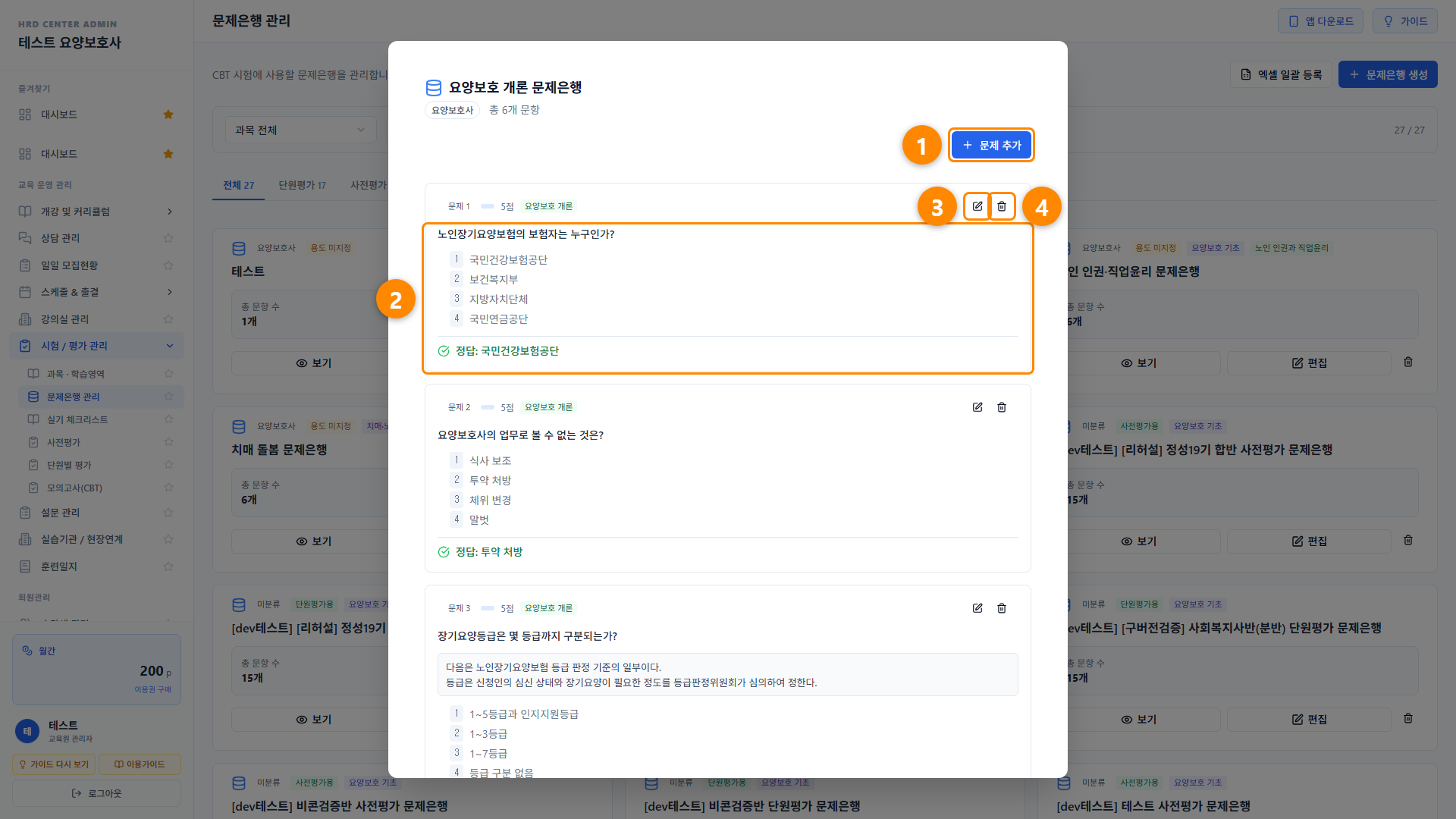Toggle favorite star for 강의실 관리

(168, 319)
